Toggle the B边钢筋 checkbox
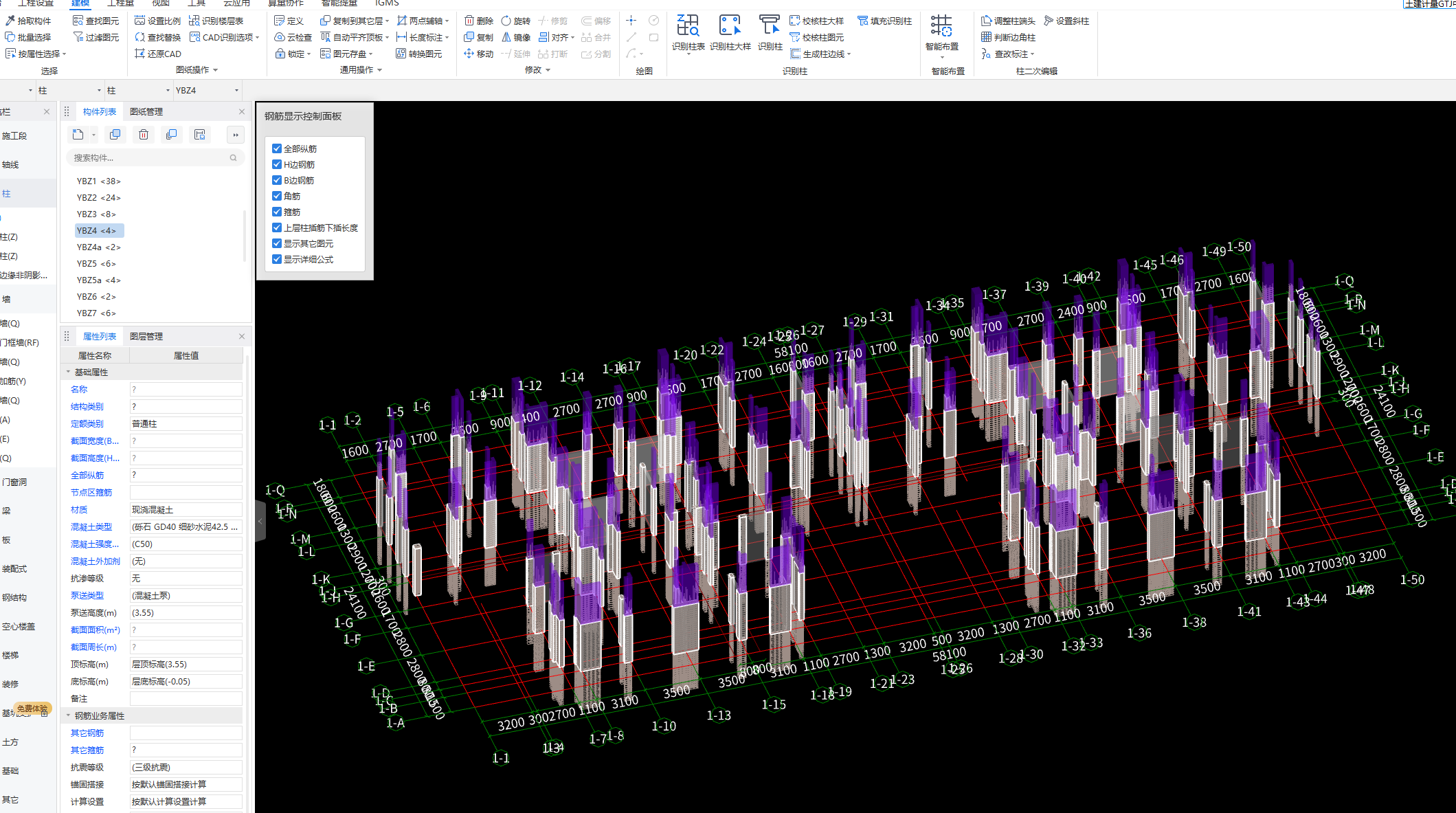Screen dimensions: 1456x813 click(x=277, y=180)
